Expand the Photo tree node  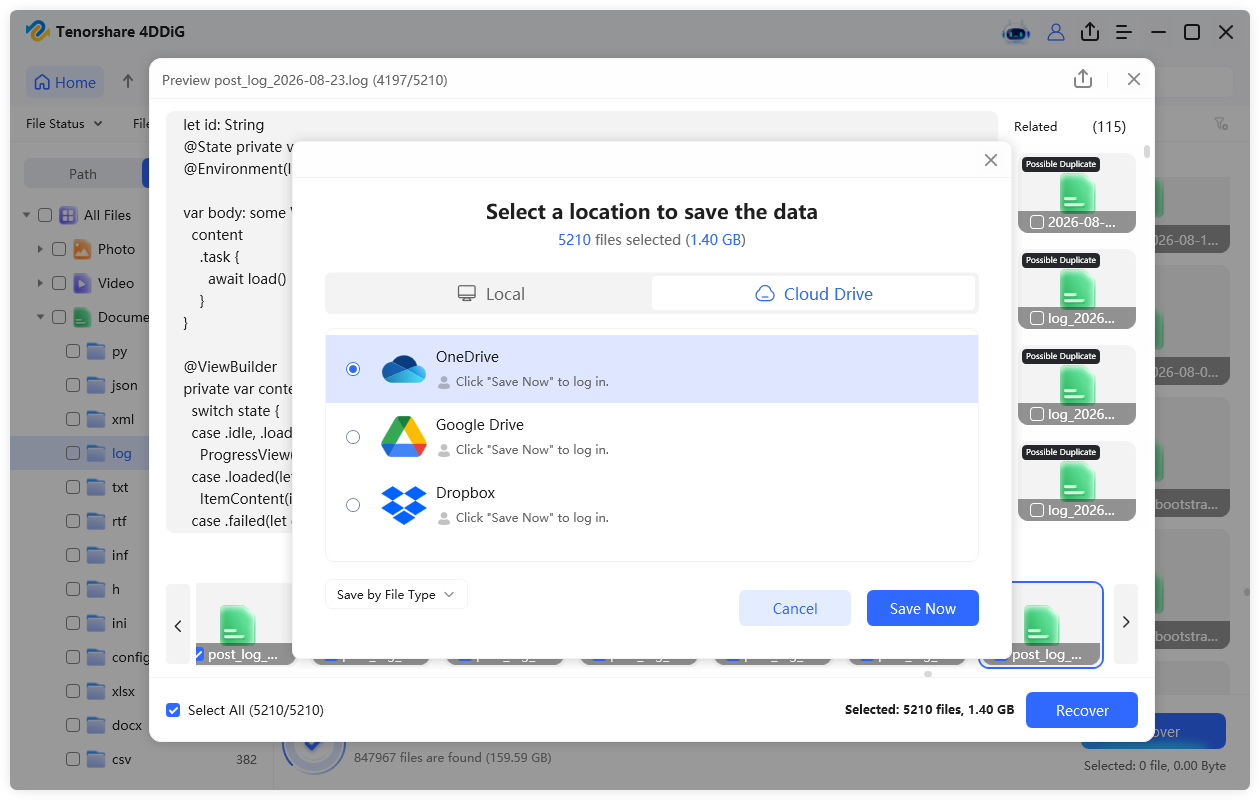[40, 249]
